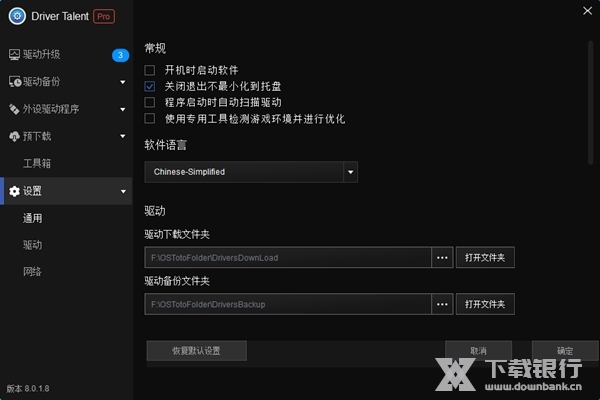The image size is (600, 400).
Task: Select the 驱动 settings sub-item
Action: 33,245
